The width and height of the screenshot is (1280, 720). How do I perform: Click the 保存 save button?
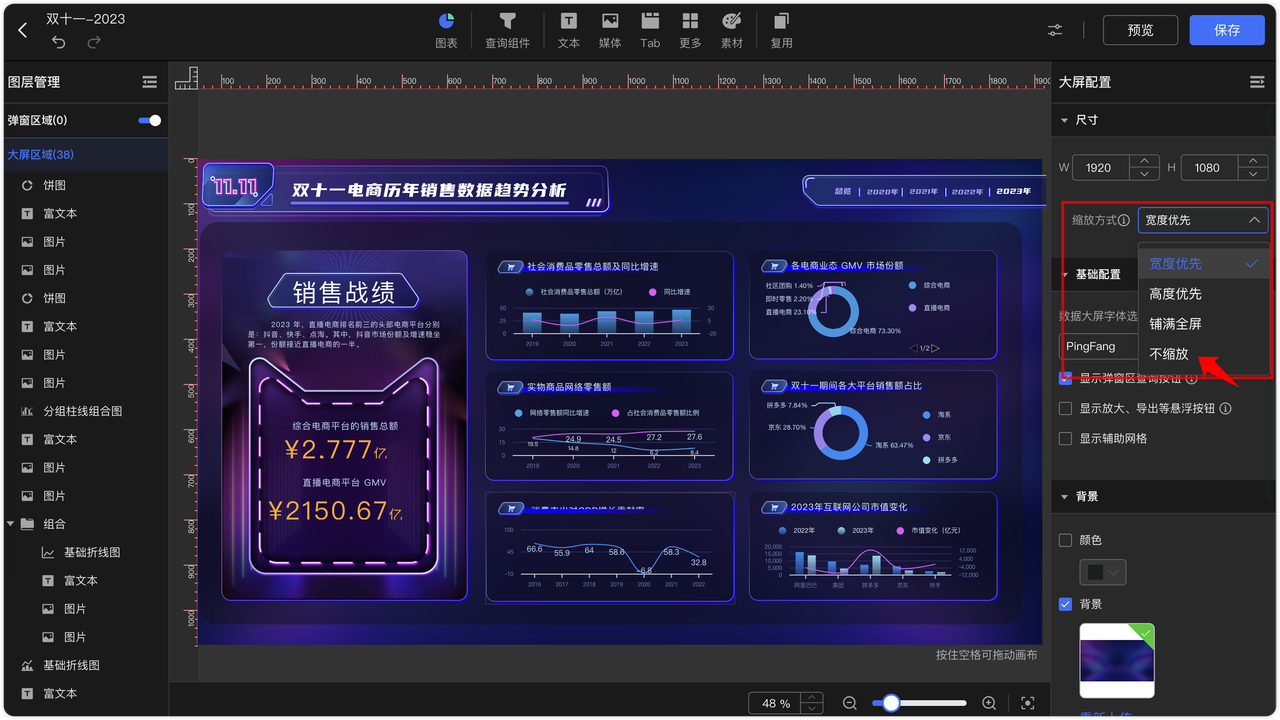tap(1227, 29)
